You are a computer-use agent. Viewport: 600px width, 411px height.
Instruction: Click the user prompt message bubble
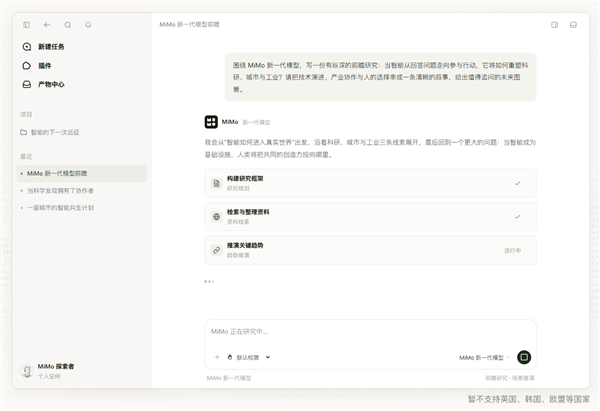click(x=380, y=77)
